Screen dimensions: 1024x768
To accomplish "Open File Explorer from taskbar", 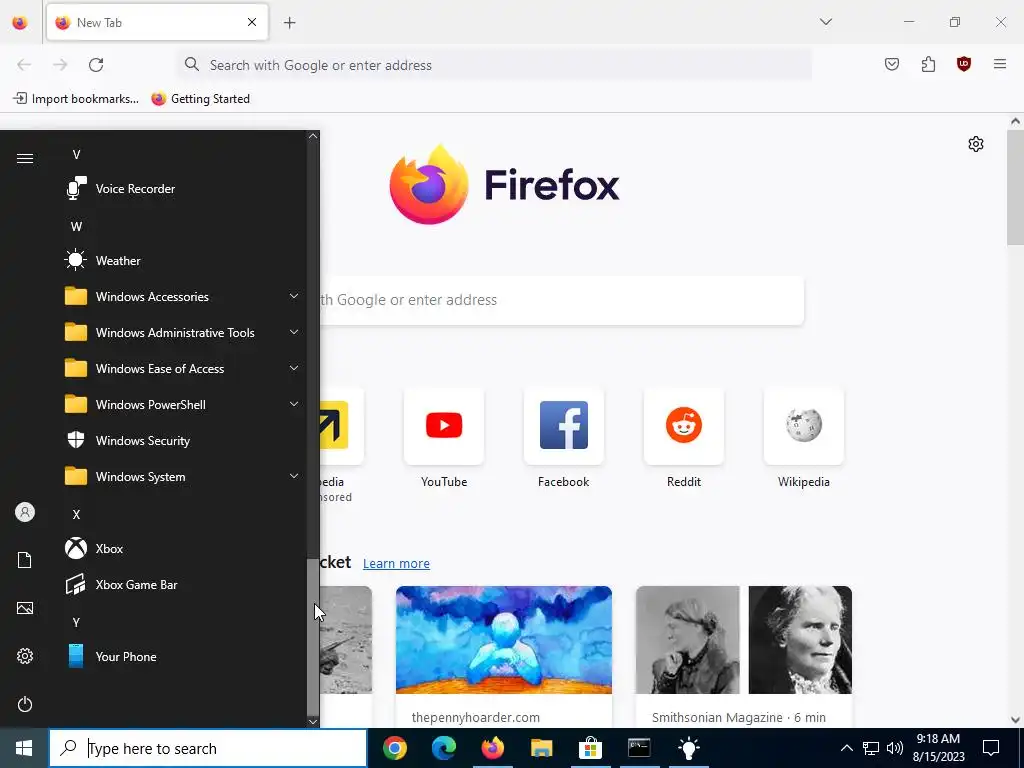I will (x=541, y=748).
